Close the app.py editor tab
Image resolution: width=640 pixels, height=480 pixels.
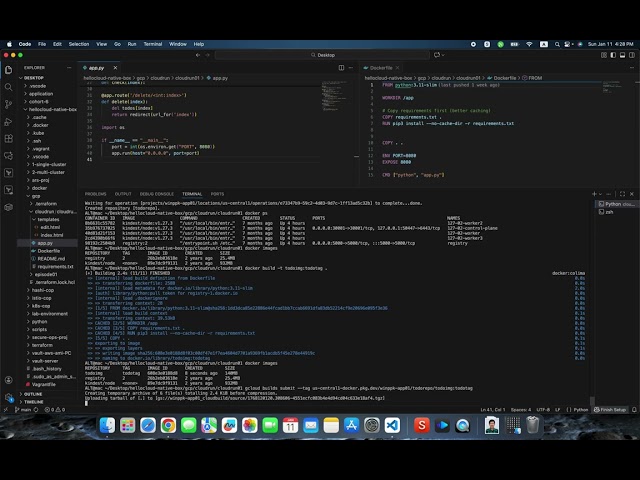[x=116, y=68]
